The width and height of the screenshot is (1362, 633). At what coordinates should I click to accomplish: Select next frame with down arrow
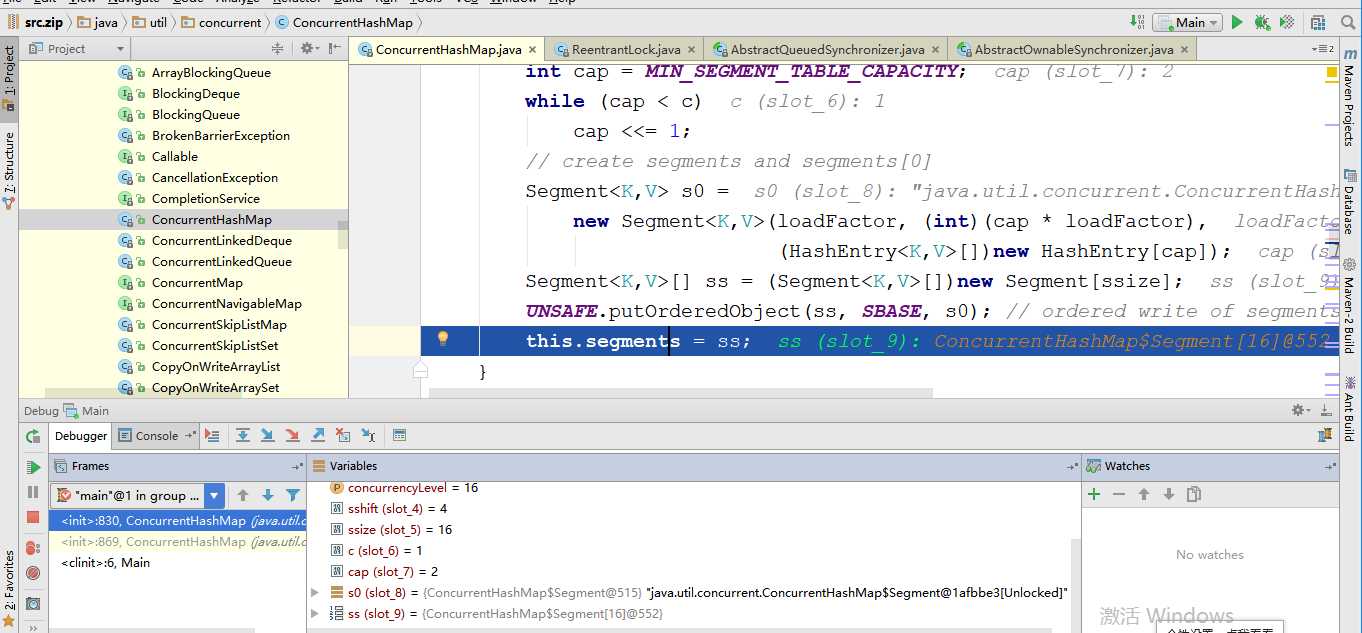click(268, 495)
